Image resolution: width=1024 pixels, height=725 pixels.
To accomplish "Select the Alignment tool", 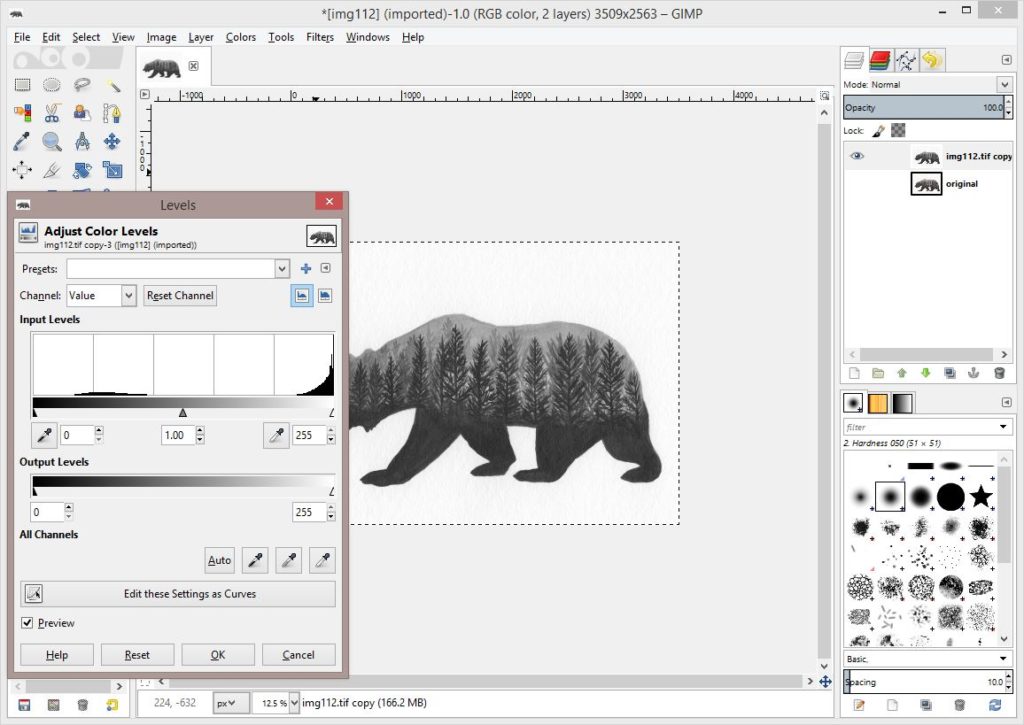I will click(x=22, y=170).
